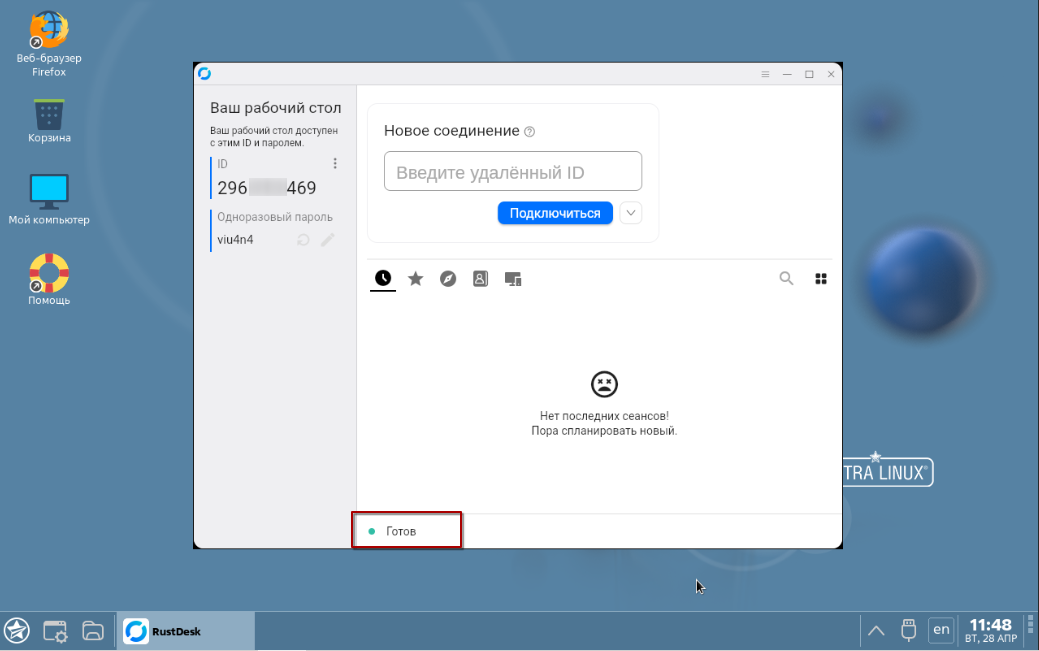The width and height of the screenshot is (1039, 651).
Task: Expand the system tray hidden icons arrow
Action: coord(876,630)
